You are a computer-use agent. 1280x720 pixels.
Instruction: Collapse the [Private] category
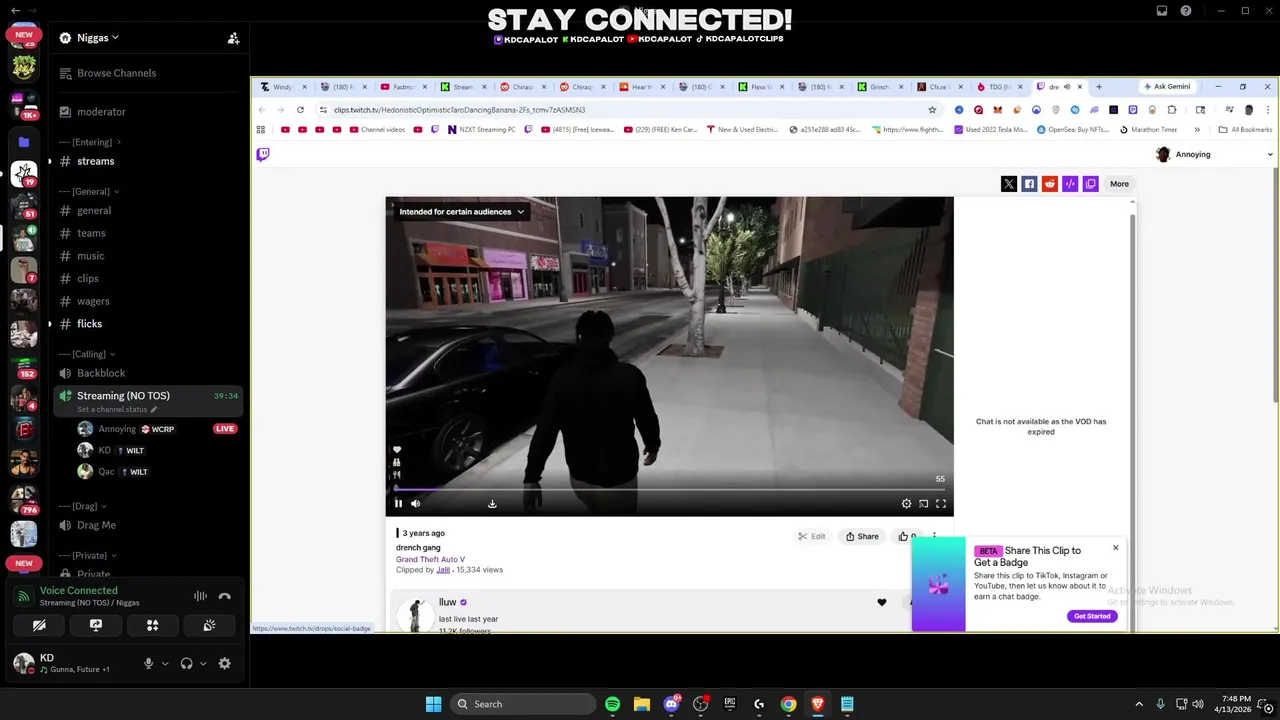(x=88, y=555)
